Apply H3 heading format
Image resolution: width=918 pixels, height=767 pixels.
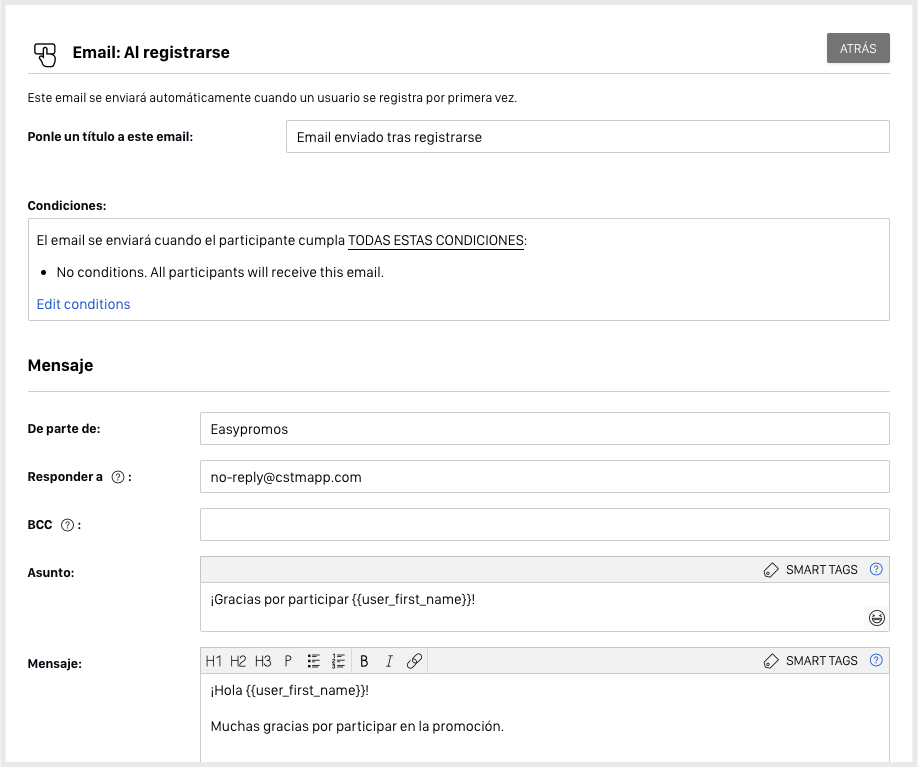tap(263, 661)
